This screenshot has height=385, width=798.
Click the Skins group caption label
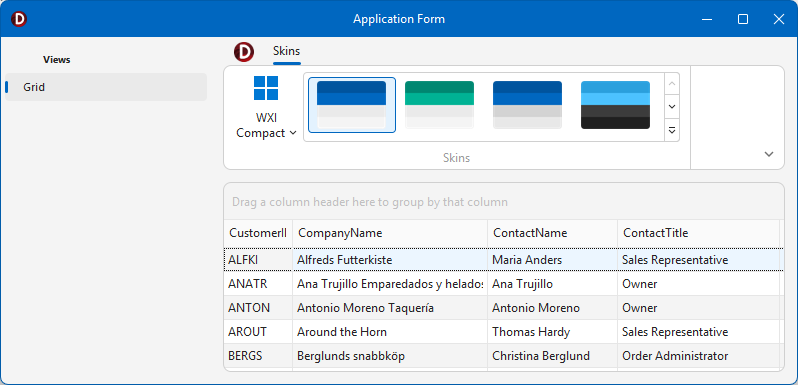click(x=457, y=158)
